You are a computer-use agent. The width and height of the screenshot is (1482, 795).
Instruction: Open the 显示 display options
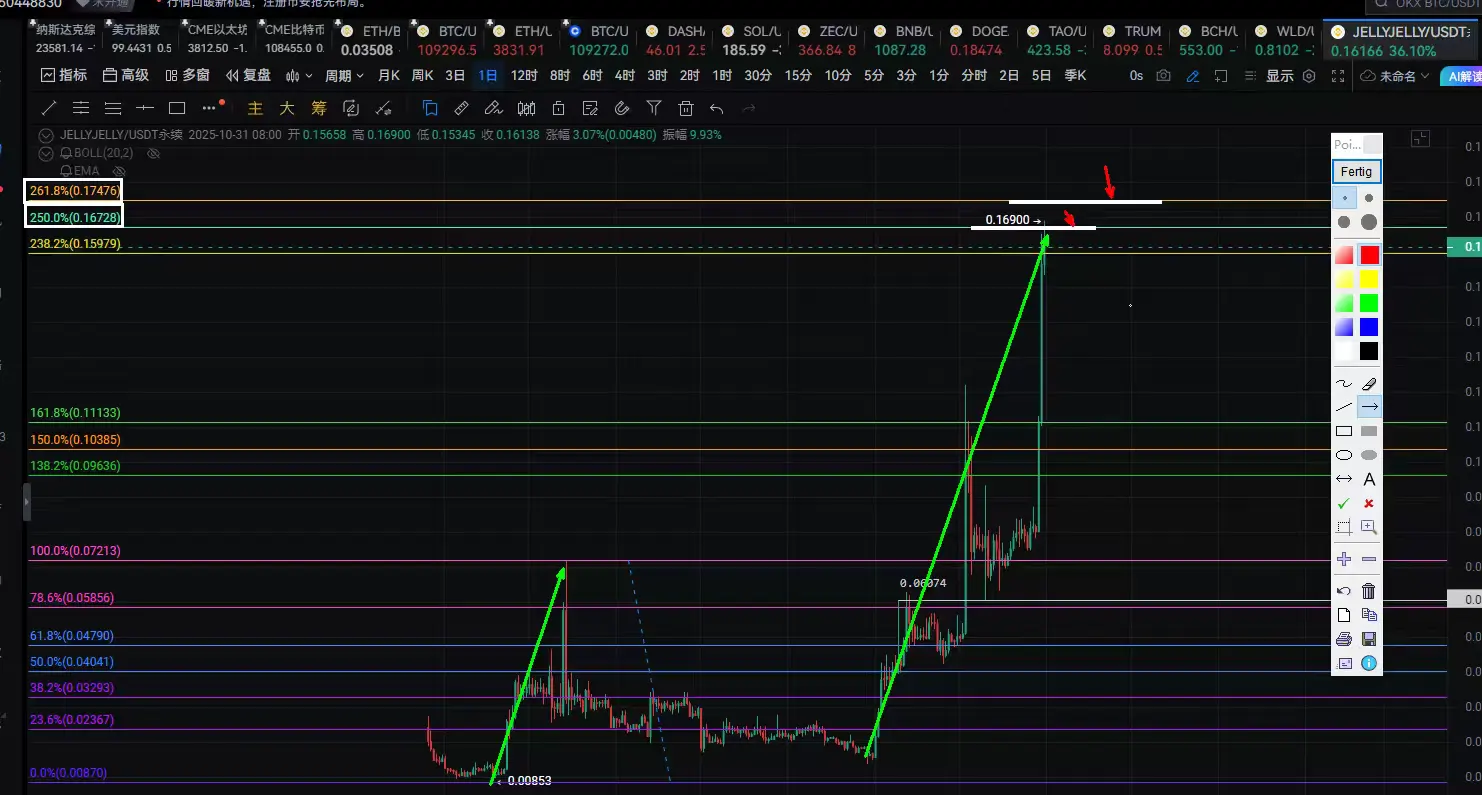click(1280, 75)
